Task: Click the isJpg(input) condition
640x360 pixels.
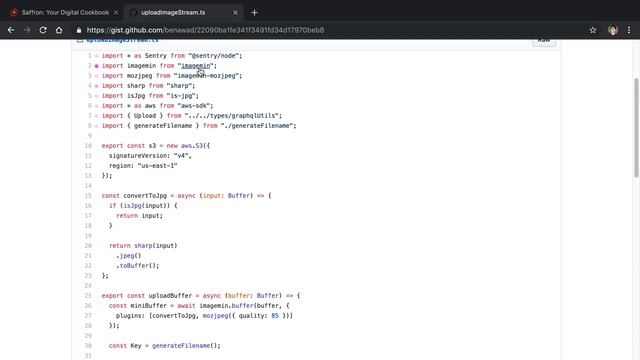Action: (x=145, y=206)
